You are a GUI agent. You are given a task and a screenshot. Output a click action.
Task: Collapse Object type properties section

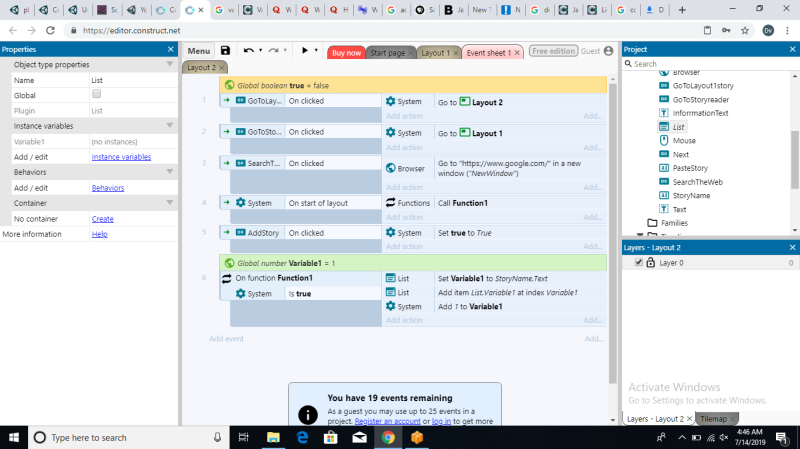(170, 64)
